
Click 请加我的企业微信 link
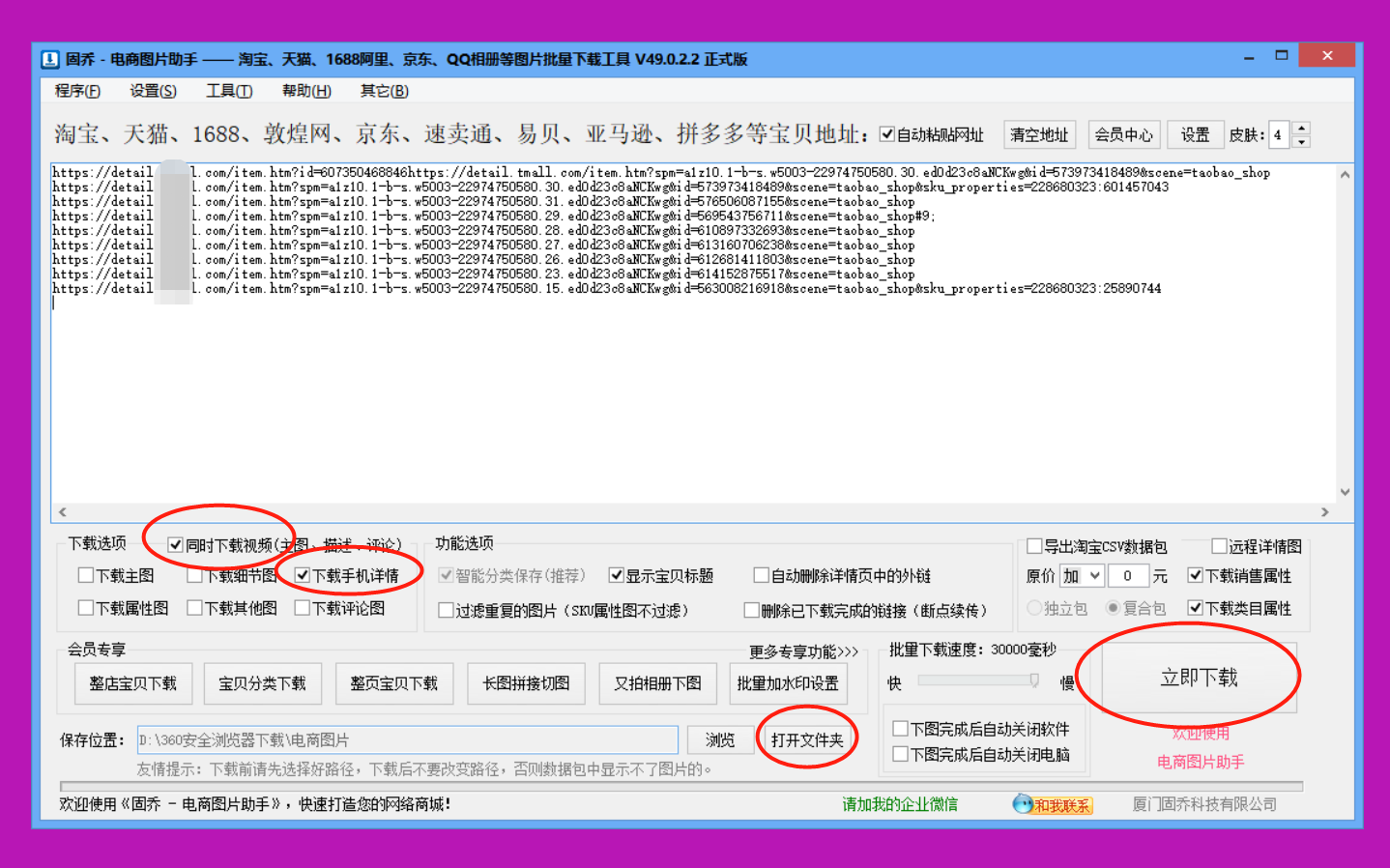(900, 804)
